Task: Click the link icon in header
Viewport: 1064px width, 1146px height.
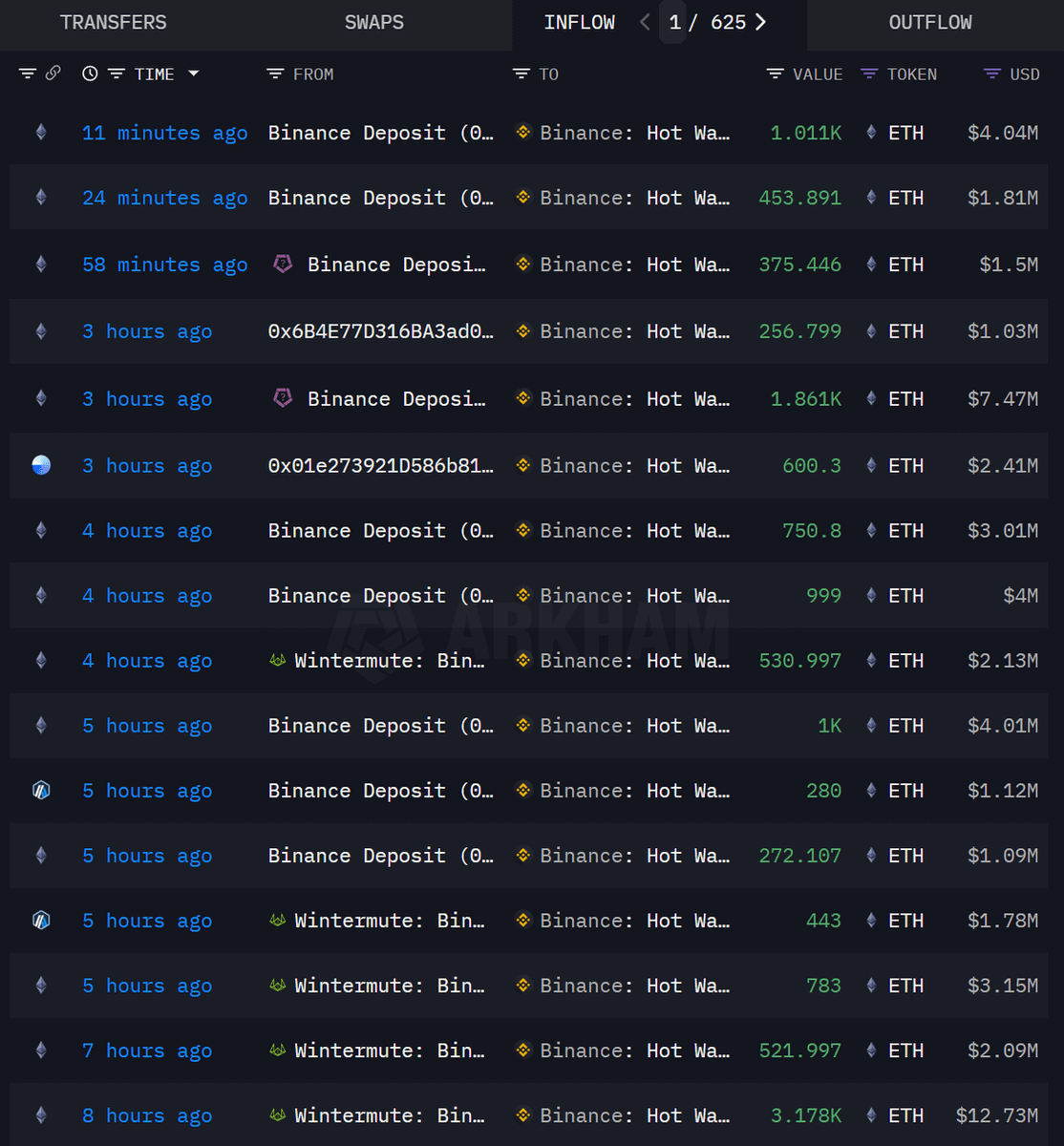Action: click(53, 74)
